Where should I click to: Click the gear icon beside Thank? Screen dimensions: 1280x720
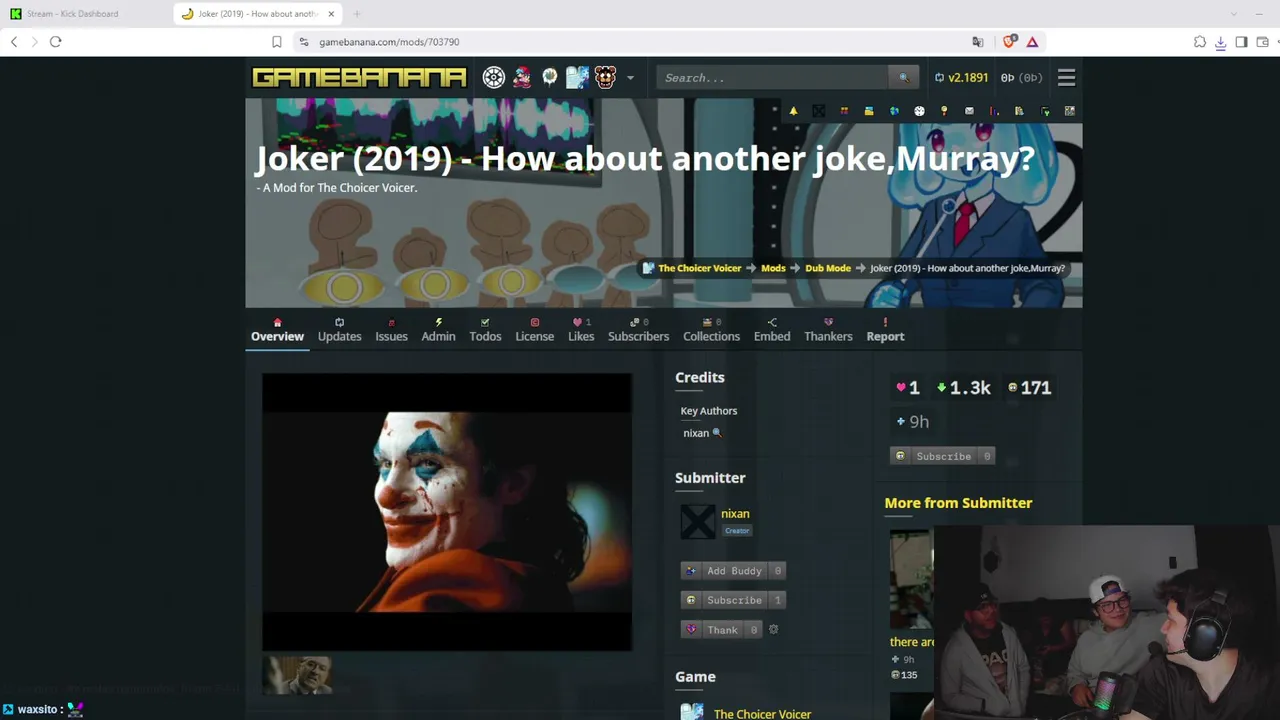[773, 630]
